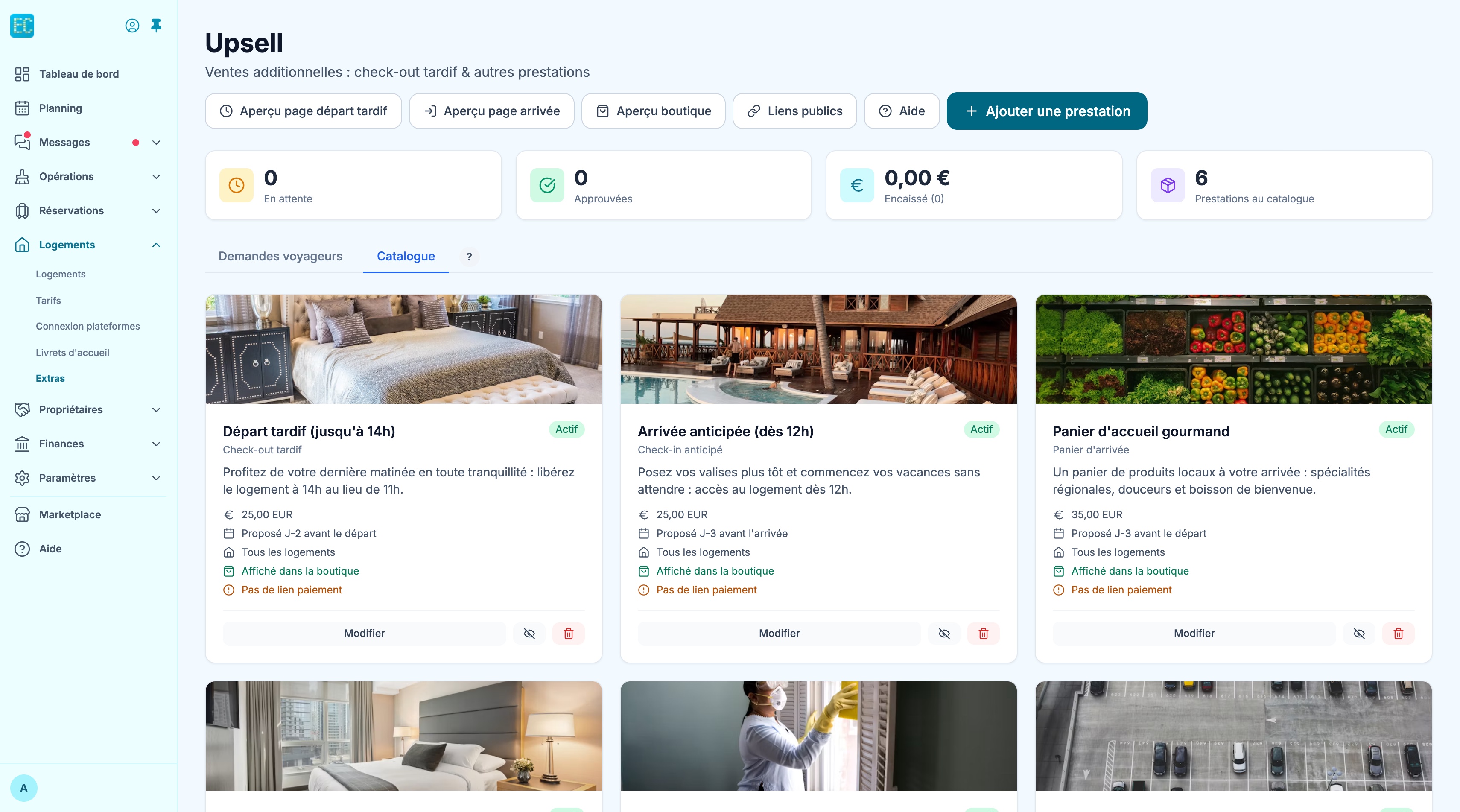Open Aperçu boutique
The image size is (1460, 812).
pos(654,111)
